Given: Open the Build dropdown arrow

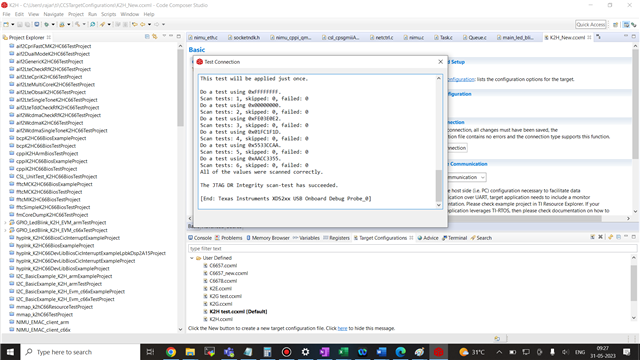Looking at the screenshot, I should tap(84, 24).
